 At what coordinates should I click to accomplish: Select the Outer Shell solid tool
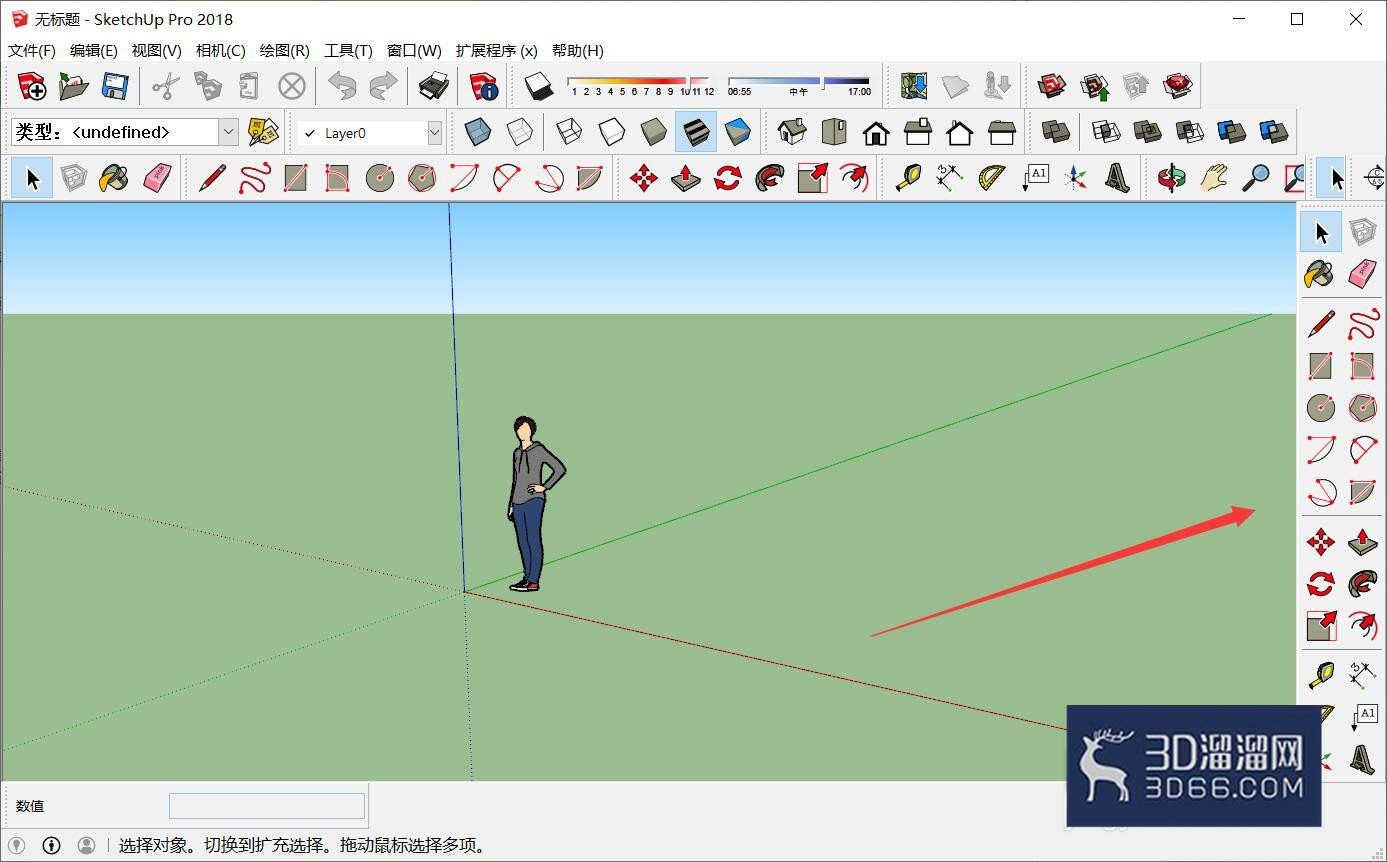tap(1055, 132)
